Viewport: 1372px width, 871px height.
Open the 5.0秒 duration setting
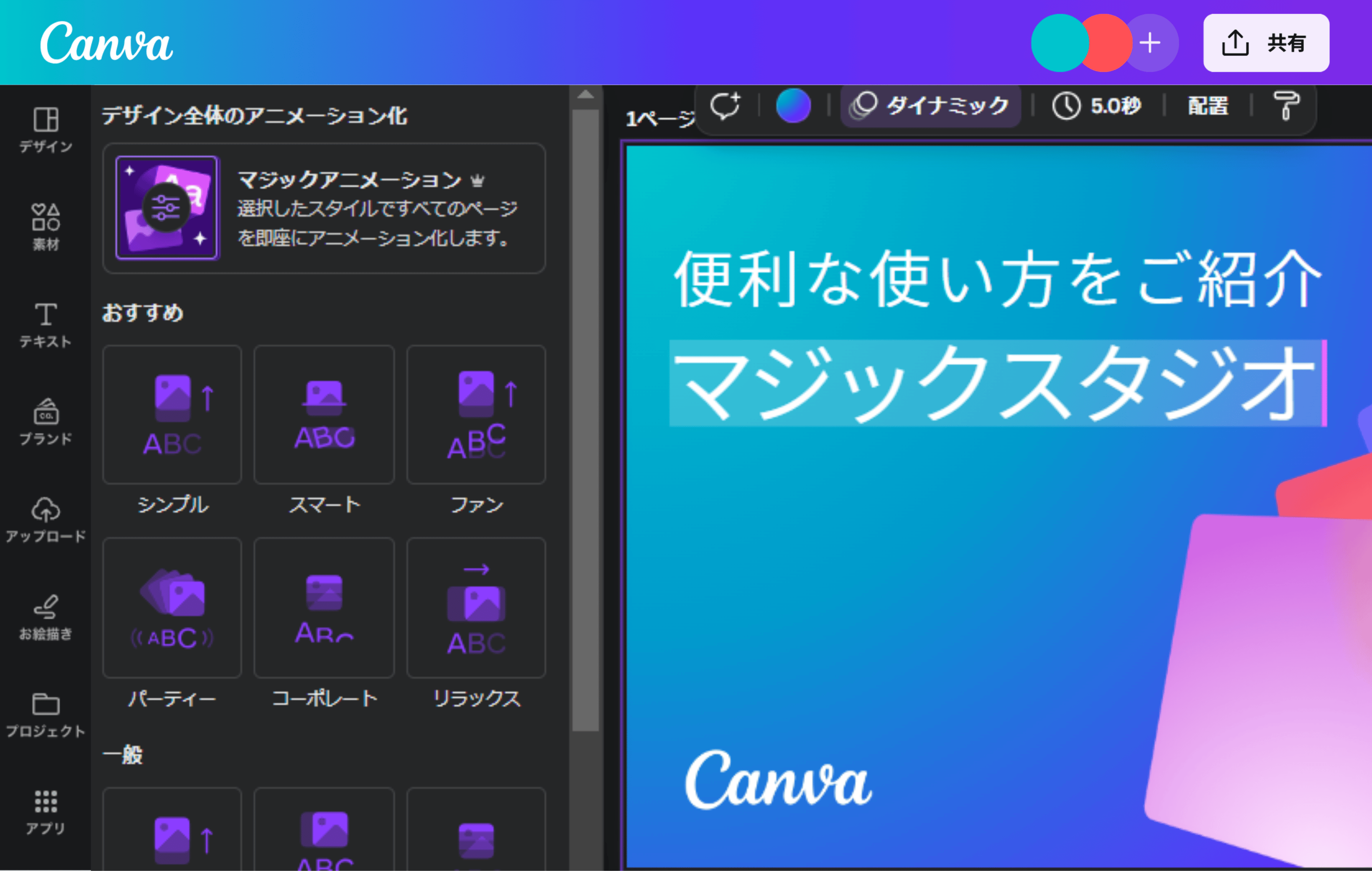click(1097, 106)
